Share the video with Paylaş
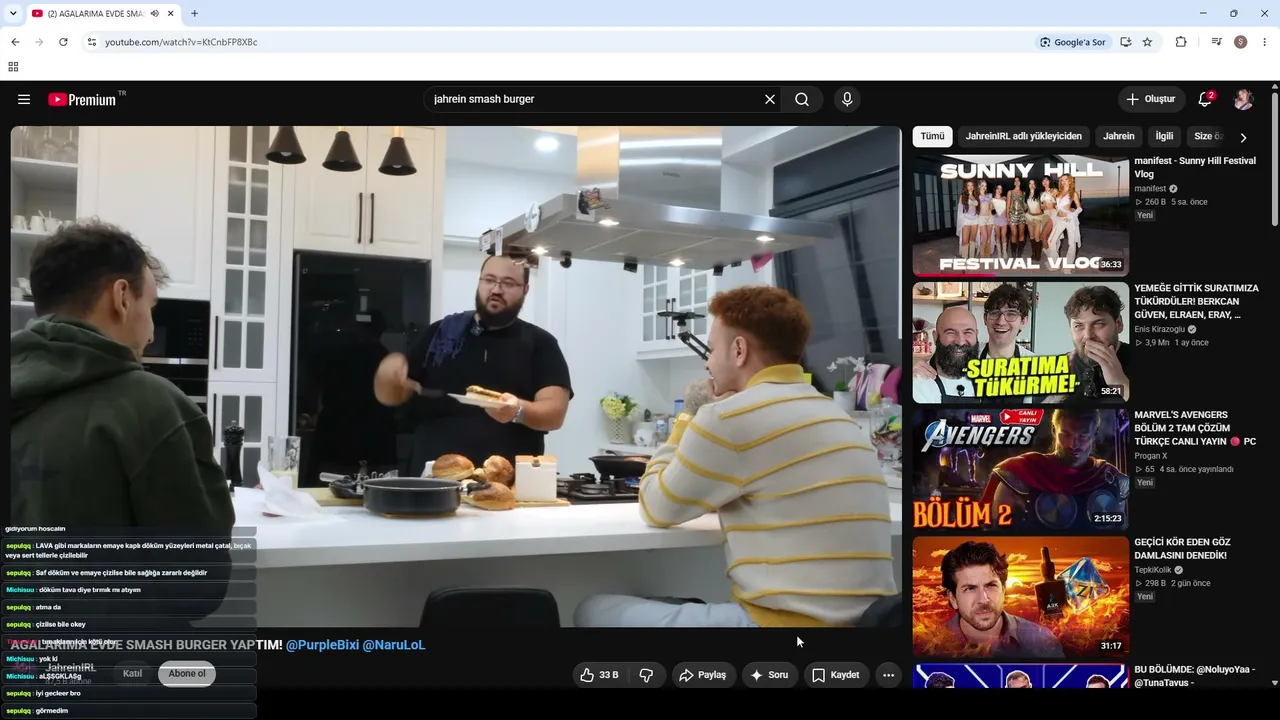 tap(703, 675)
